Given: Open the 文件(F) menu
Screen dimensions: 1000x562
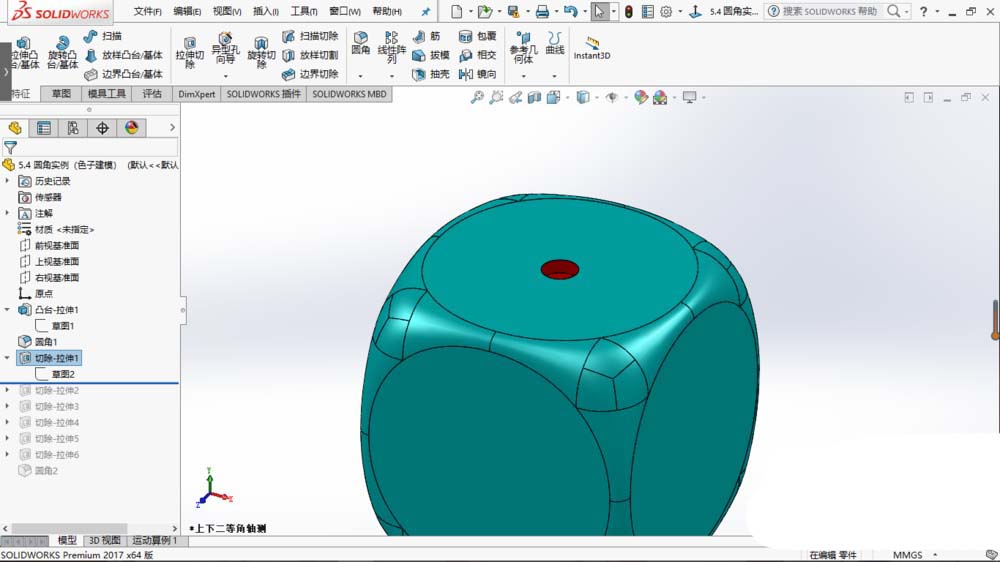Looking at the screenshot, I should click(147, 11).
